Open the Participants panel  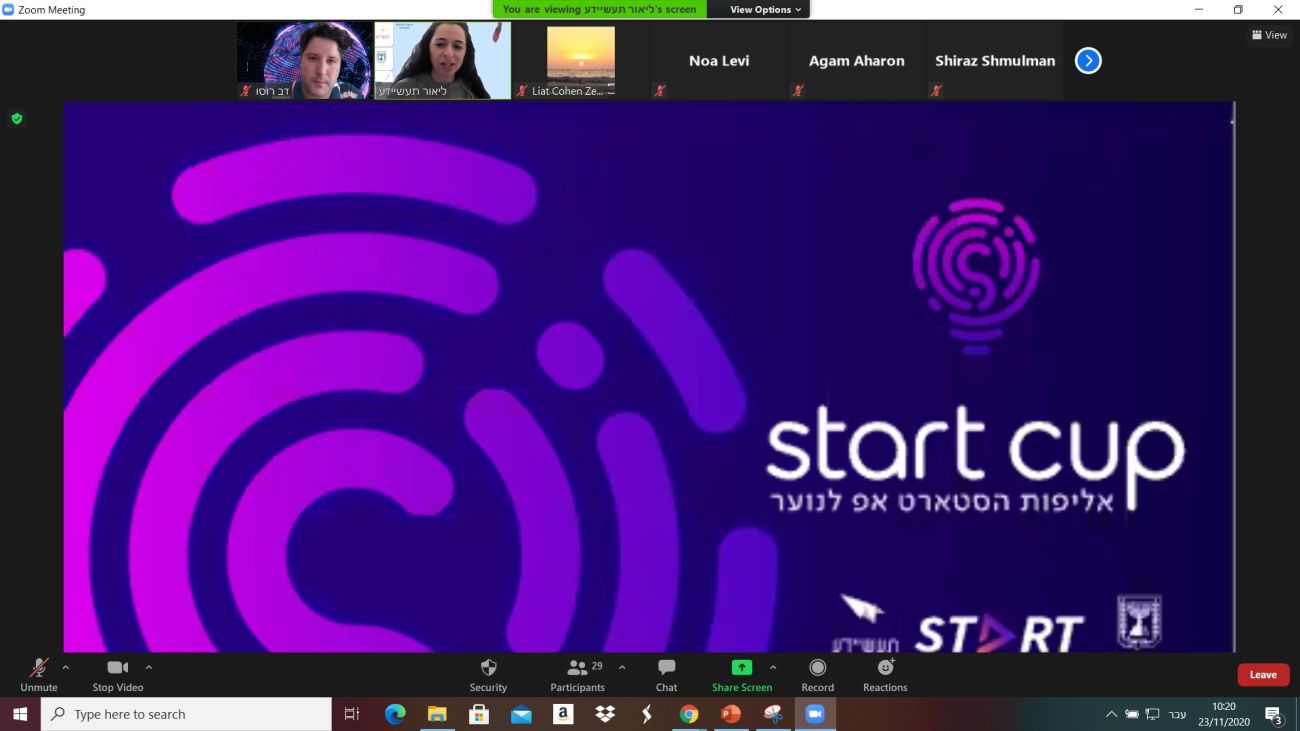pyautogui.click(x=578, y=668)
